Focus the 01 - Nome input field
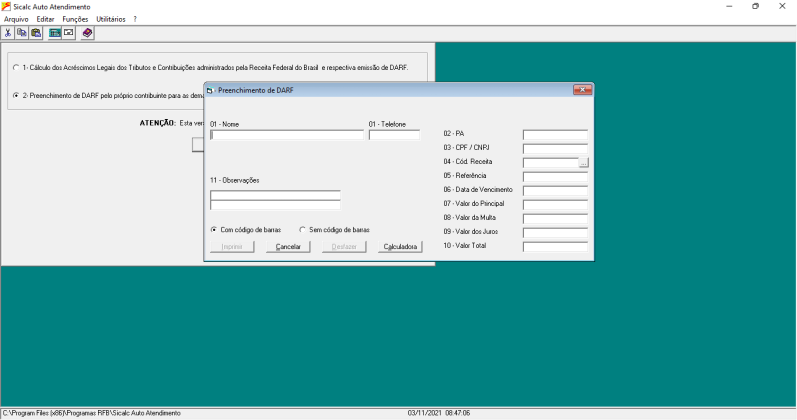 tap(287, 135)
